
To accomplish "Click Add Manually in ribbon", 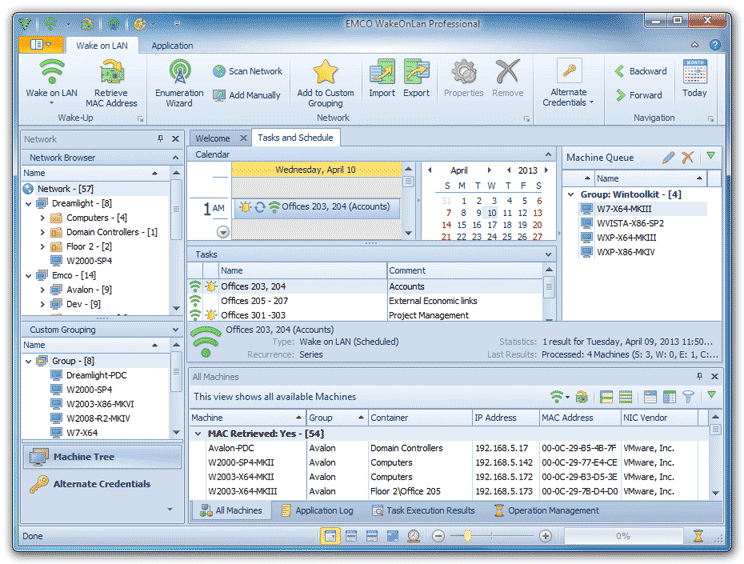I will (247, 95).
